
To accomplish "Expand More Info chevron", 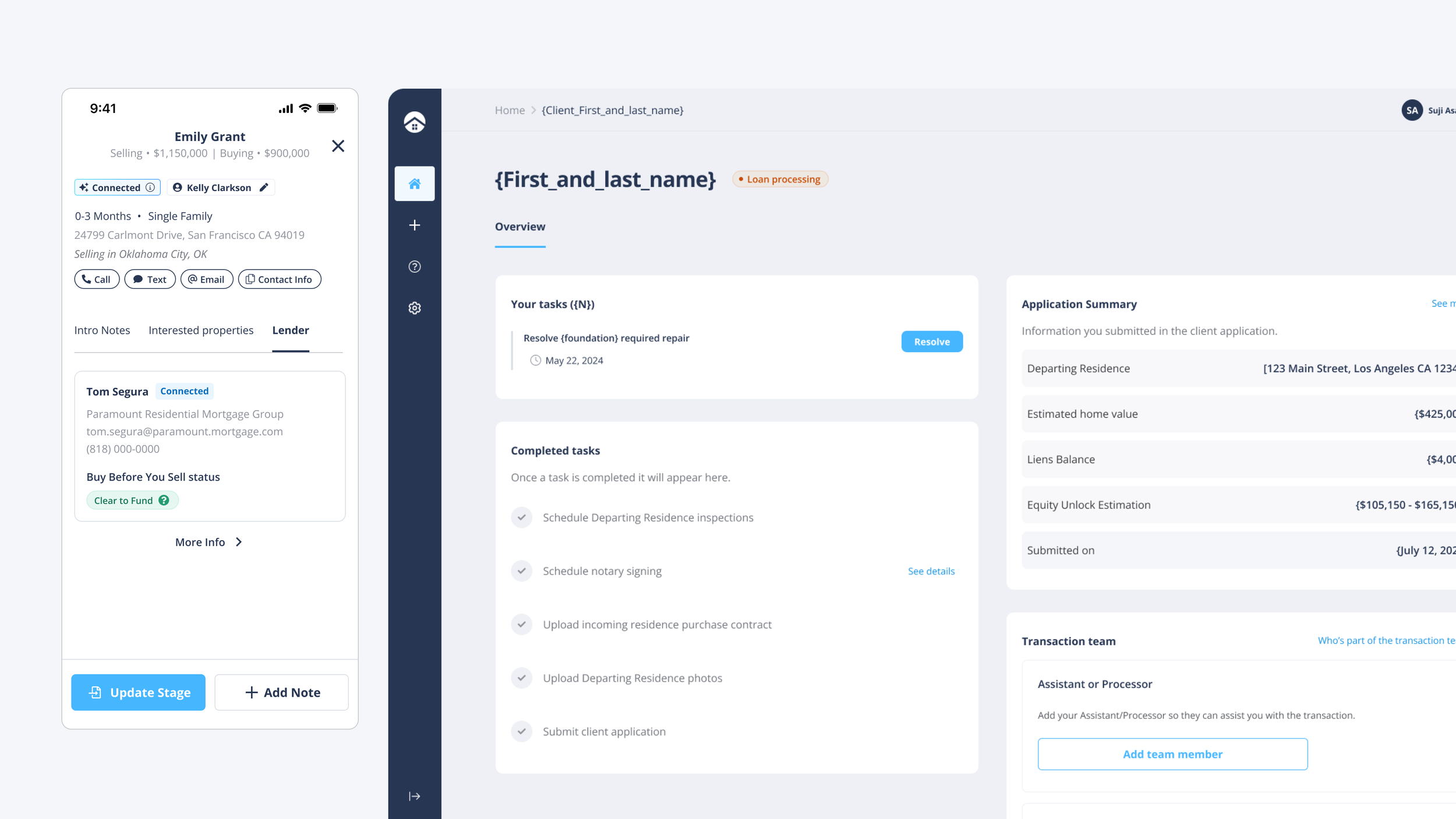I will click(238, 542).
